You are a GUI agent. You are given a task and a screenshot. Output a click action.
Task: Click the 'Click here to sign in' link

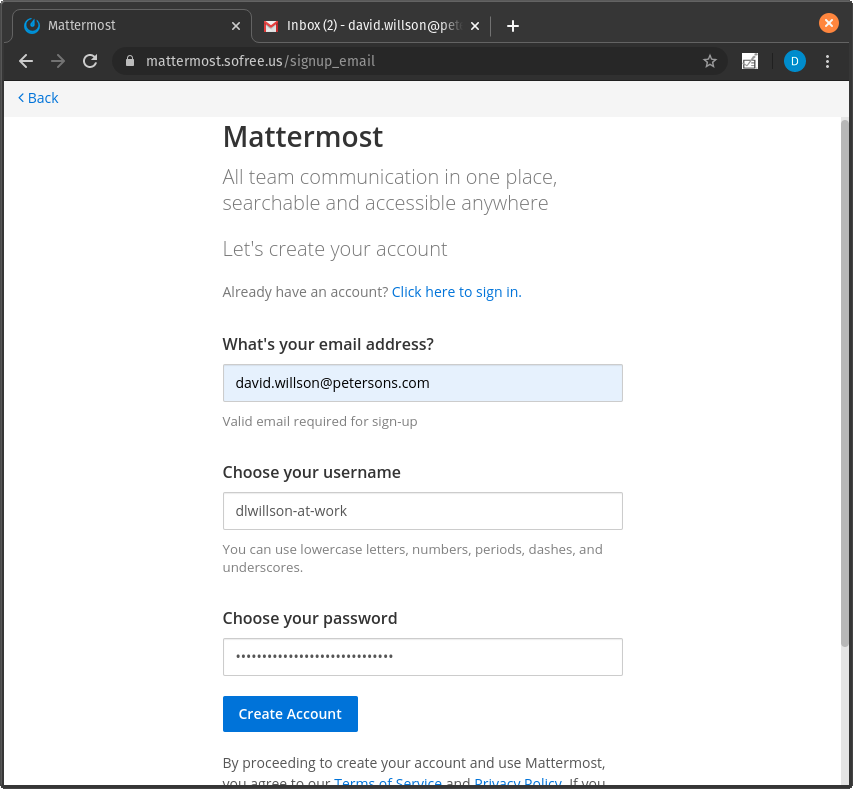click(x=456, y=292)
